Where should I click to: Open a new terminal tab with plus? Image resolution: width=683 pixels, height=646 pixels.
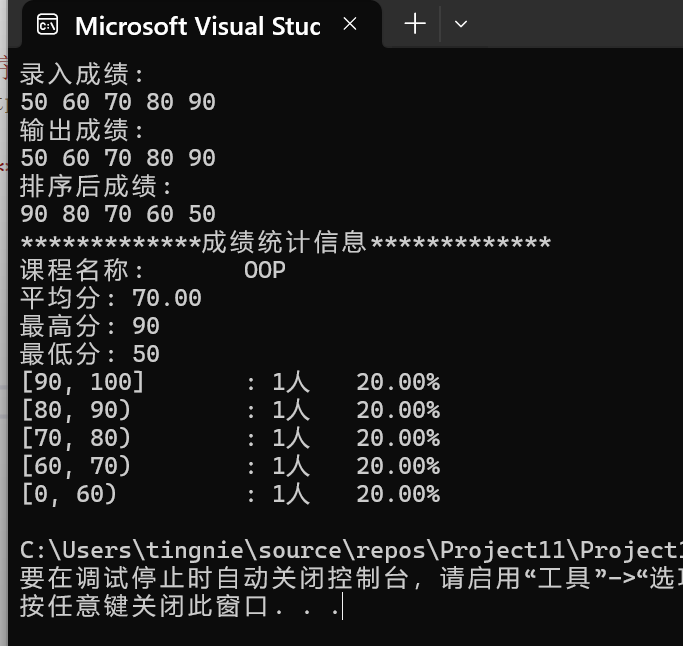pyautogui.click(x=415, y=24)
